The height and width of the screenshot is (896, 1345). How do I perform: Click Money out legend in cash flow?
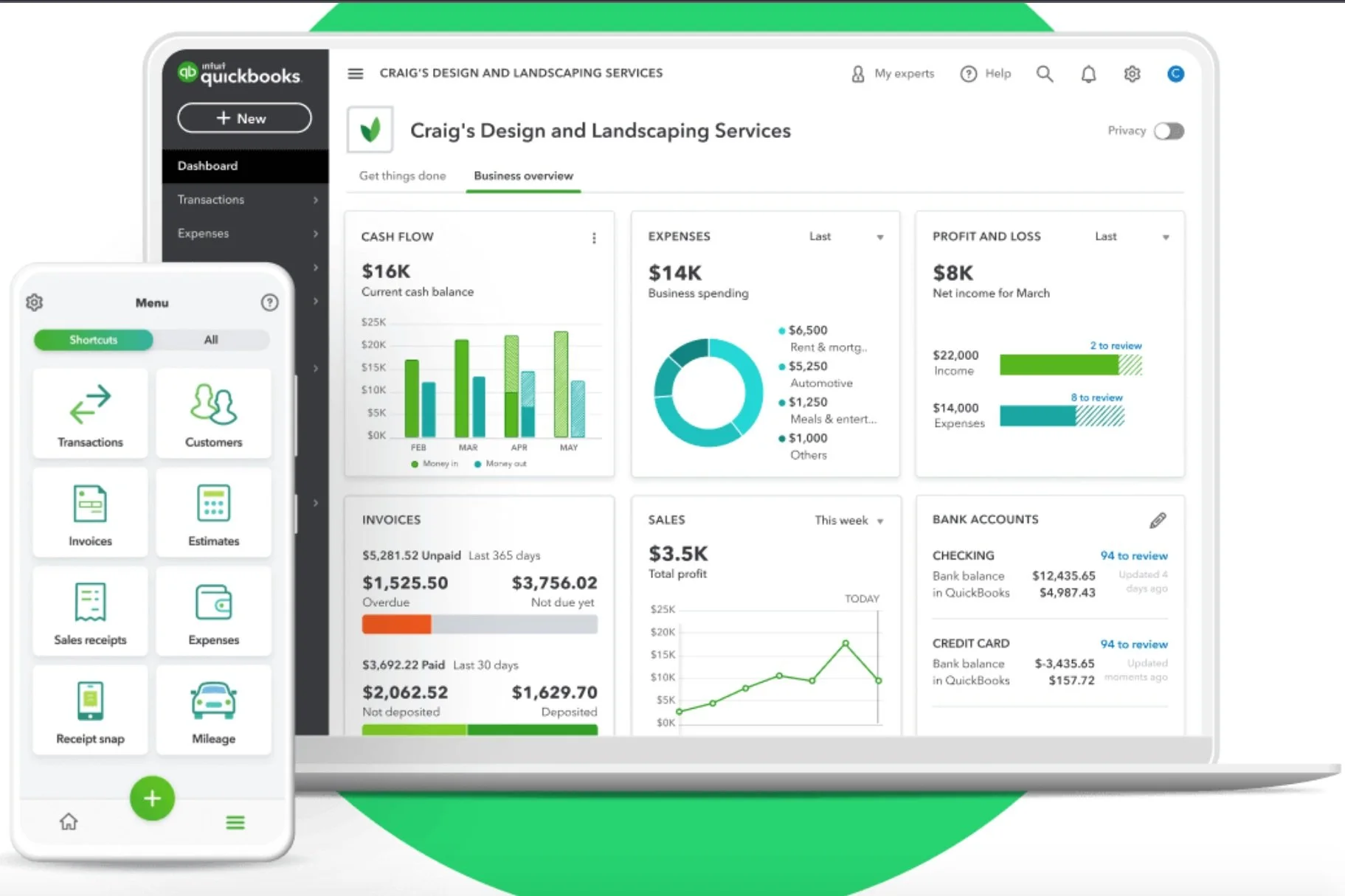point(500,464)
